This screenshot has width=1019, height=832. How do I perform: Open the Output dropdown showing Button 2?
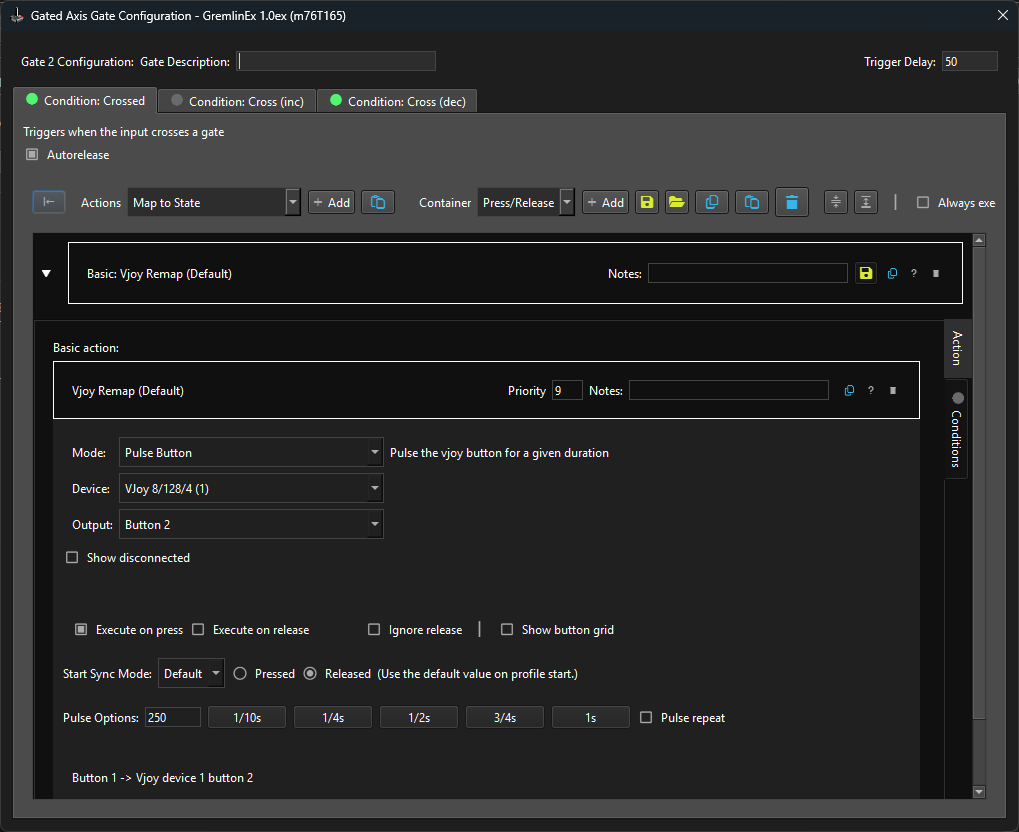[250, 525]
